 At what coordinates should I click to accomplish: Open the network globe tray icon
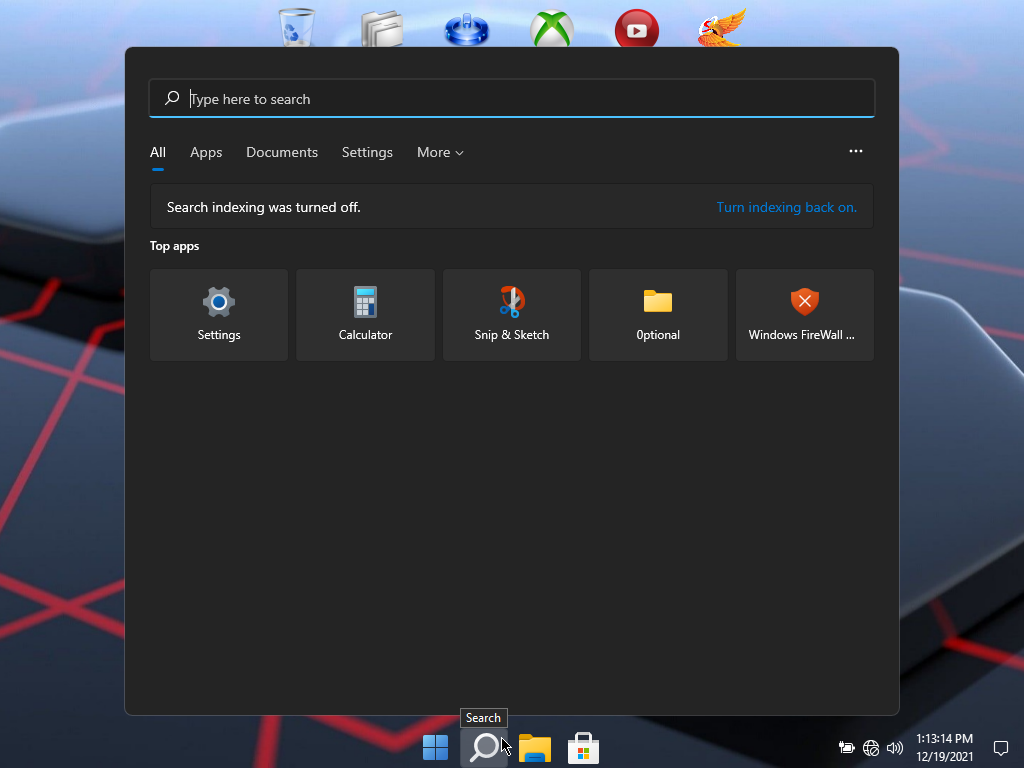[x=871, y=748]
